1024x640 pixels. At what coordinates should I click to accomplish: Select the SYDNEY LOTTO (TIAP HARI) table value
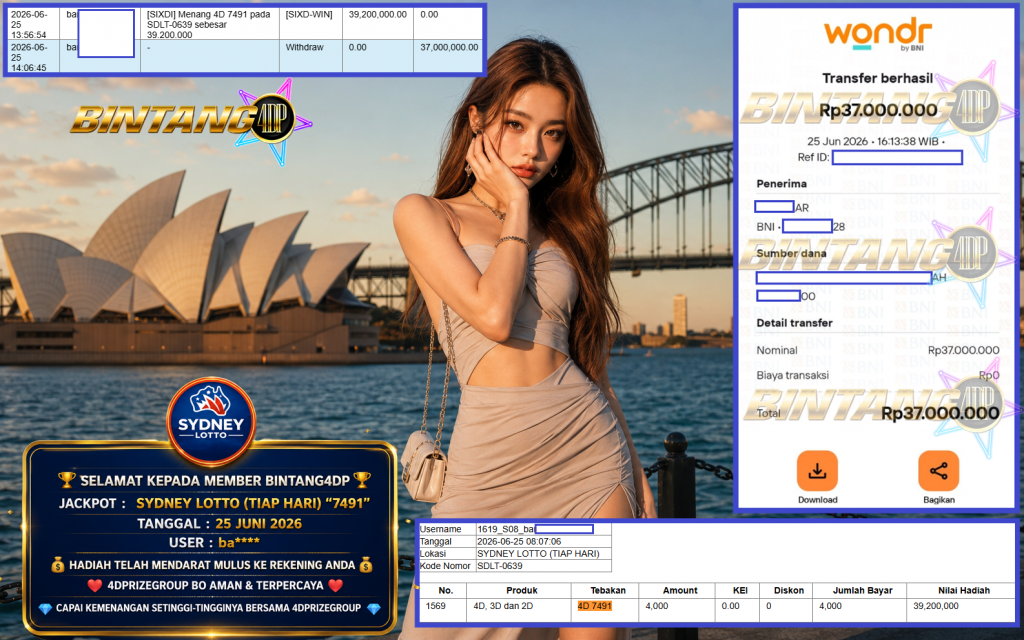point(538,553)
